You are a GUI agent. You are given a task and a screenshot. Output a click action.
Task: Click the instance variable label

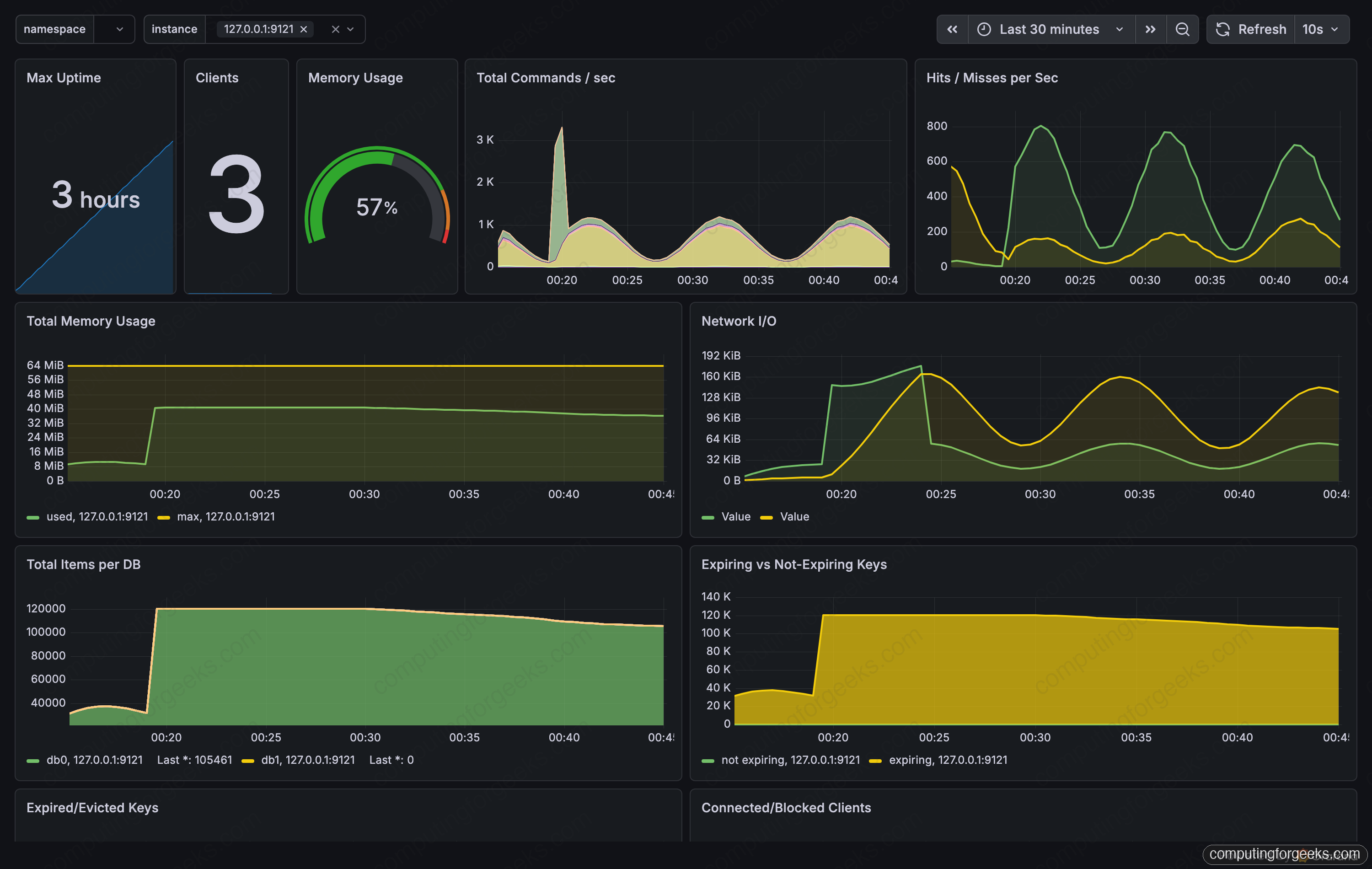coord(174,29)
